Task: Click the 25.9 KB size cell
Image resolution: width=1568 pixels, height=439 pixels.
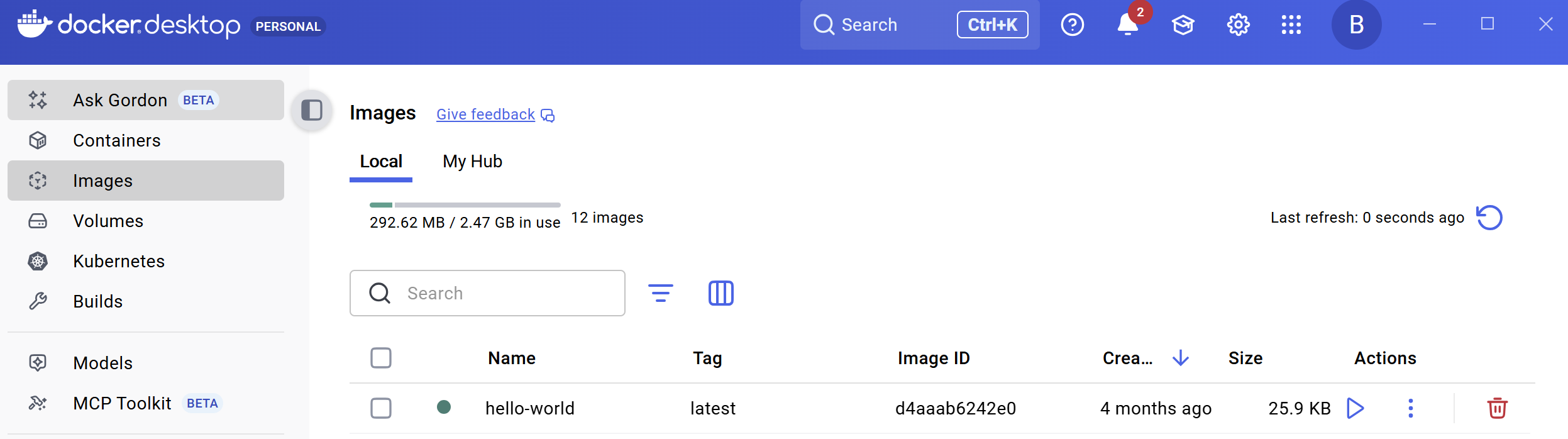Action: [1300, 408]
